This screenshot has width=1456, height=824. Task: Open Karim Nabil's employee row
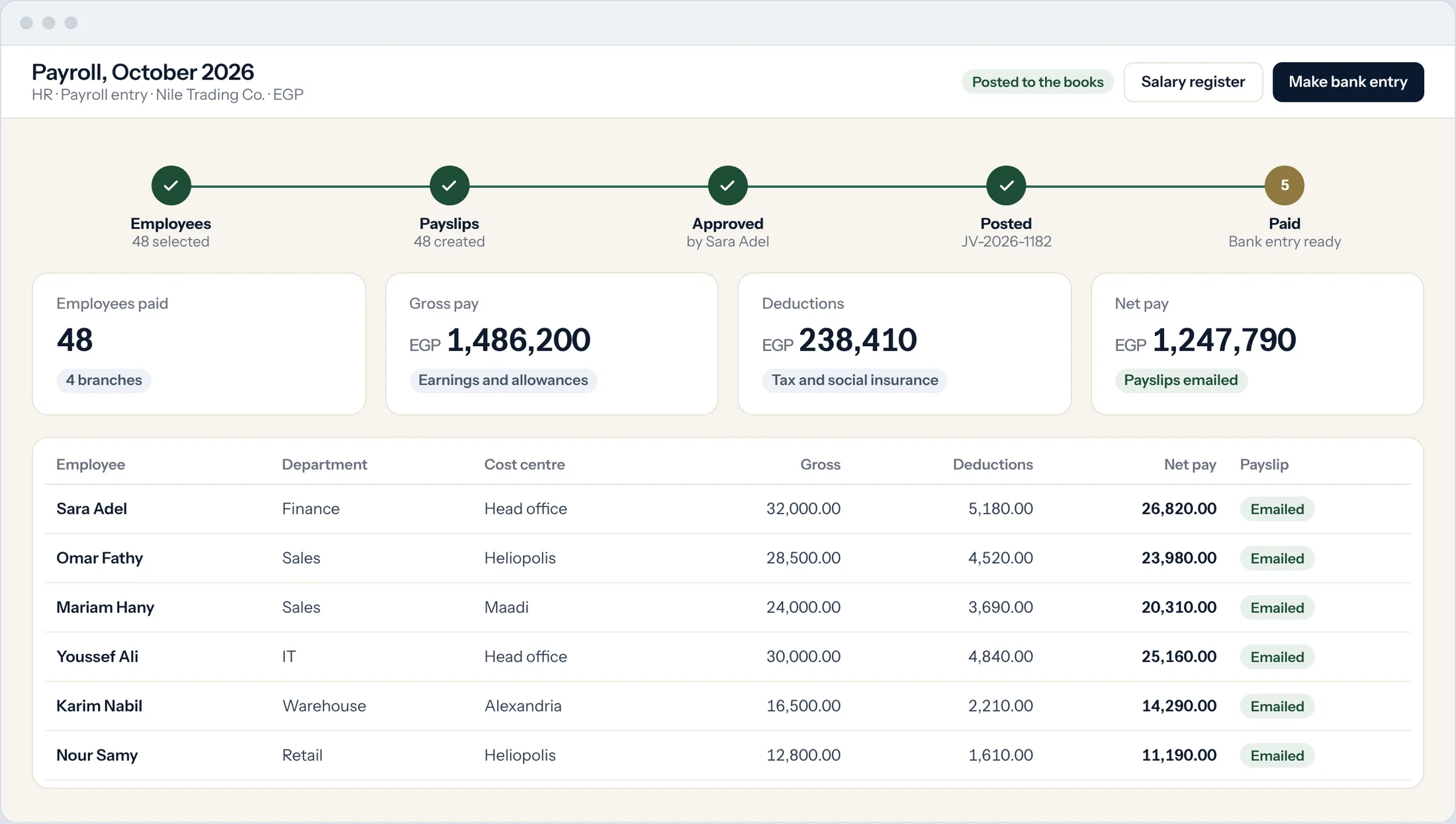pos(727,706)
